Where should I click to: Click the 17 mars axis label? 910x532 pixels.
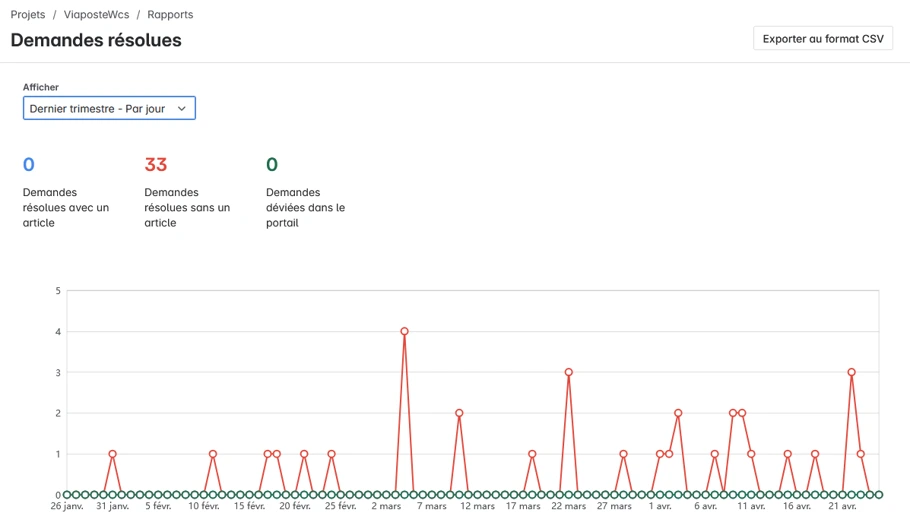point(523,506)
